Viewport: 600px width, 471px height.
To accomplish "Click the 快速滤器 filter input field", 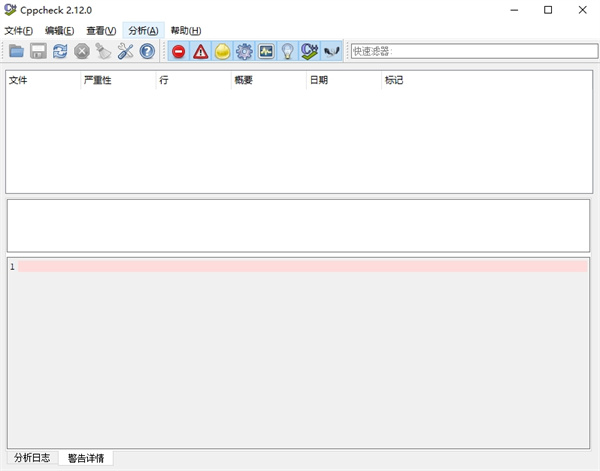I will point(474,51).
